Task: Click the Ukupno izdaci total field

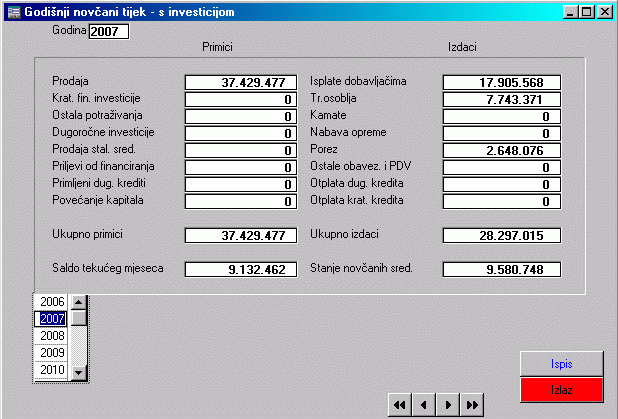Action: (x=502, y=235)
